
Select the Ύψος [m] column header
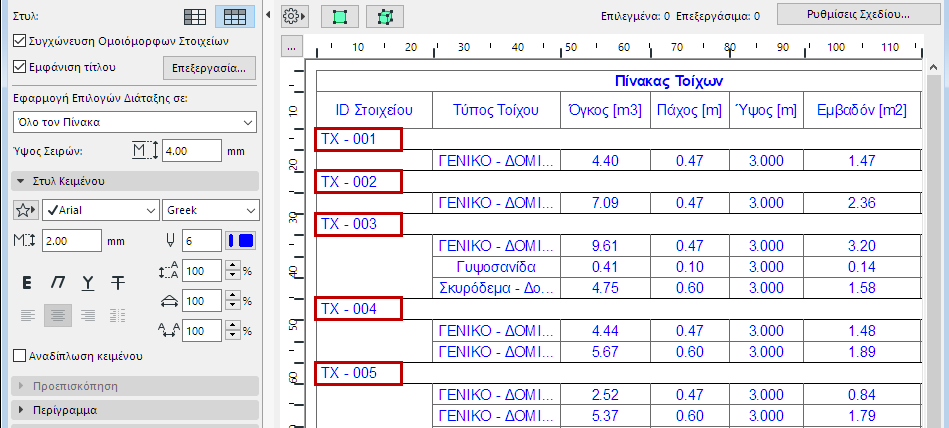[767, 110]
